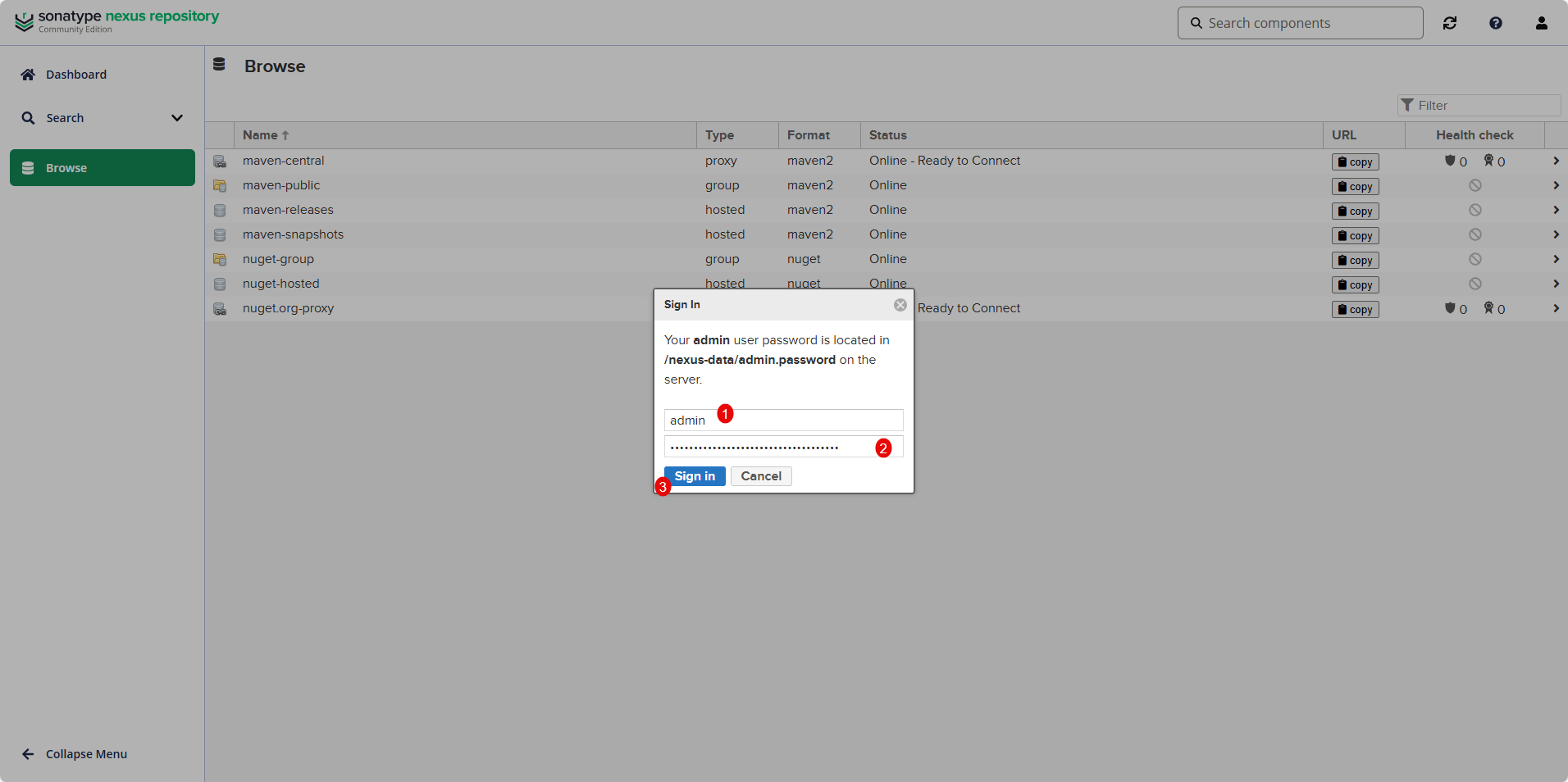
Task: Expand the Search menu chevron
Action: [x=177, y=118]
